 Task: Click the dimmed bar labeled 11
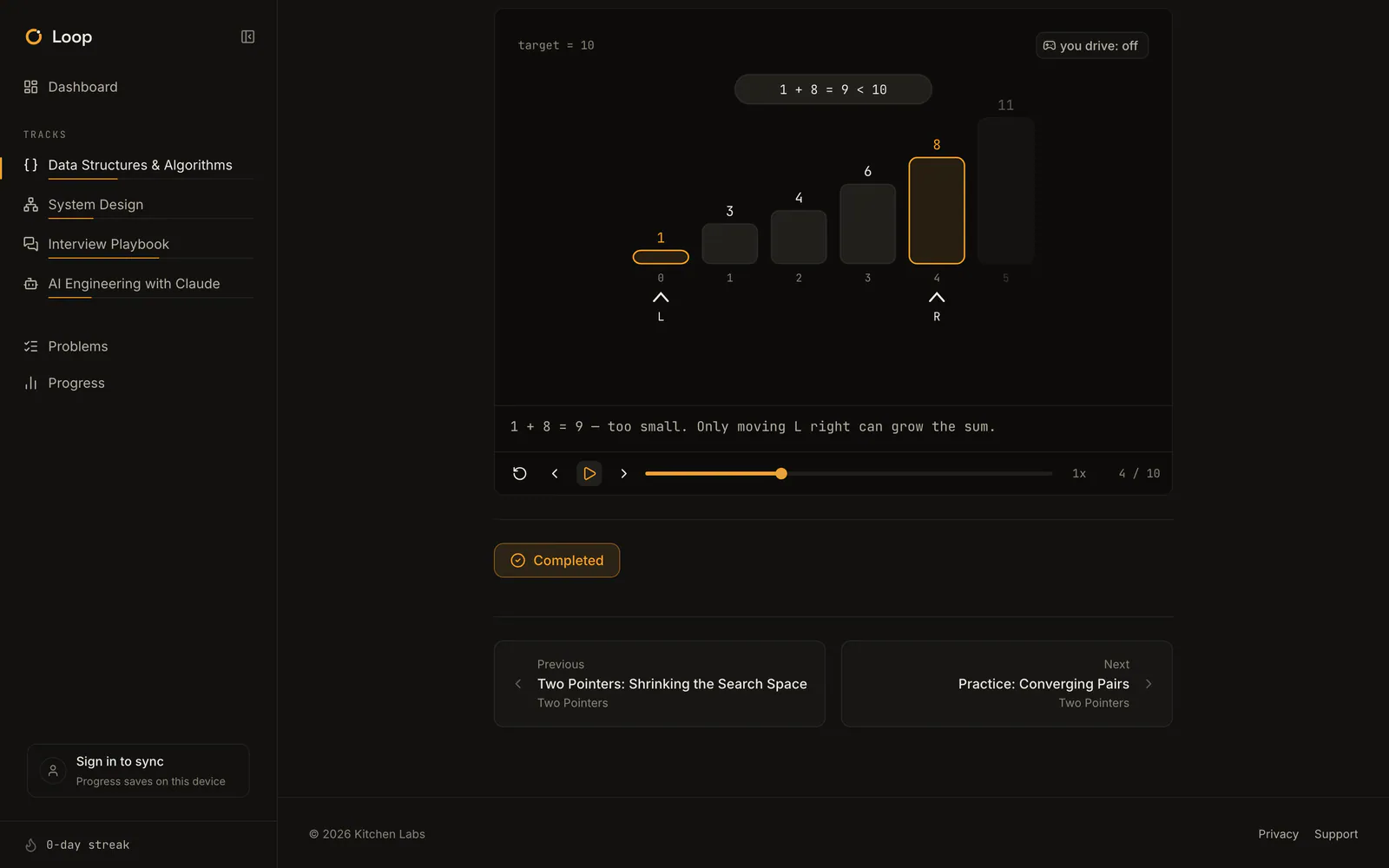[x=1006, y=191]
